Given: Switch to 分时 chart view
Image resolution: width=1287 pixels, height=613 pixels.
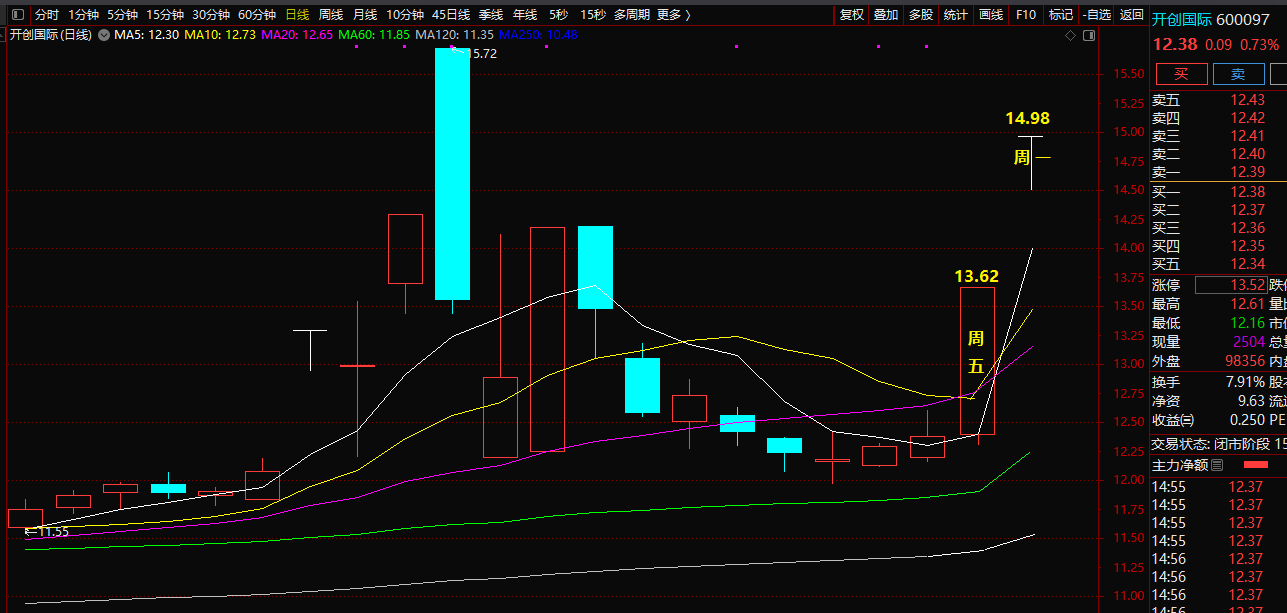Looking at the screenshot, I should tap(47, 15).
